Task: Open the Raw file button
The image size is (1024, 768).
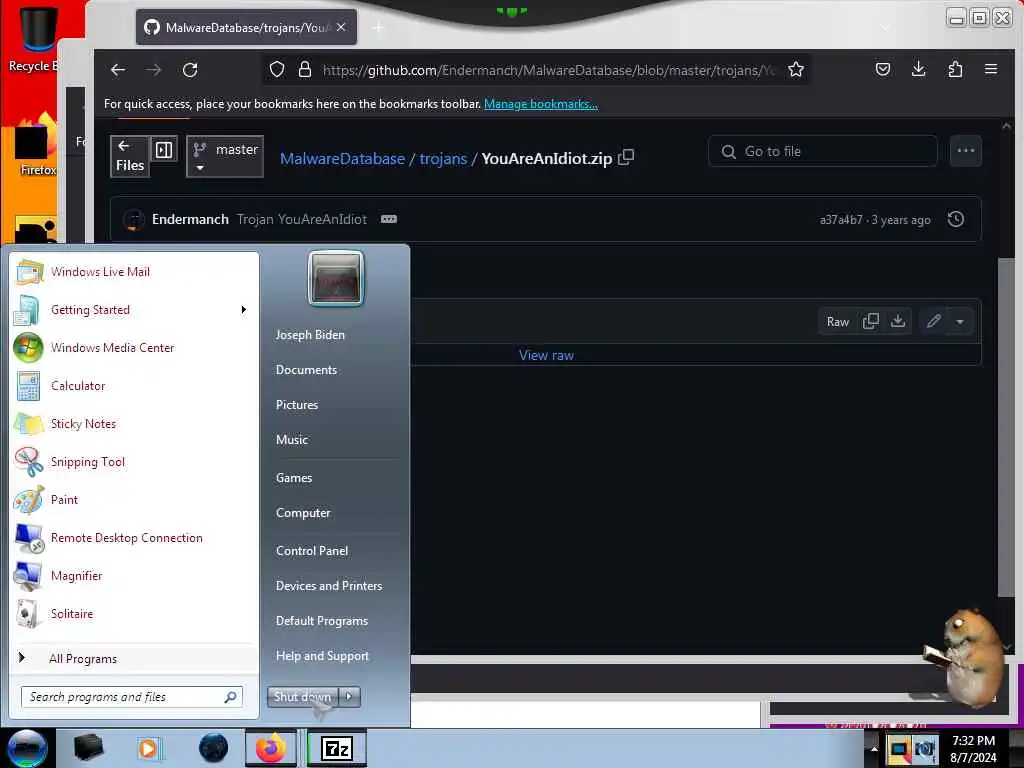Action: tap(837, 322)
